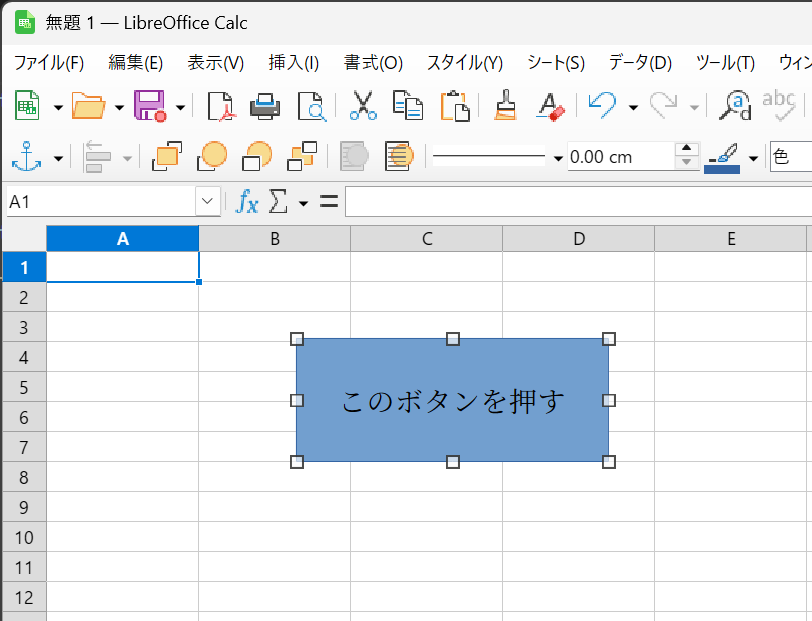Open the anchor type dropdown arrow

tap(58, 157)
